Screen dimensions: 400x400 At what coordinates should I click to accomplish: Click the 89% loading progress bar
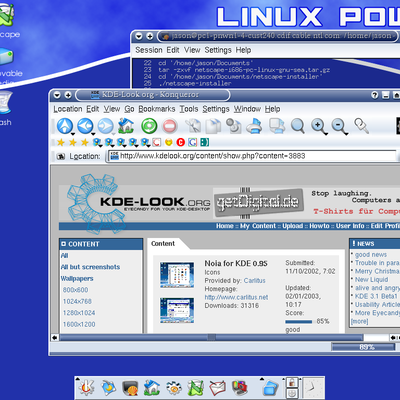363,347
